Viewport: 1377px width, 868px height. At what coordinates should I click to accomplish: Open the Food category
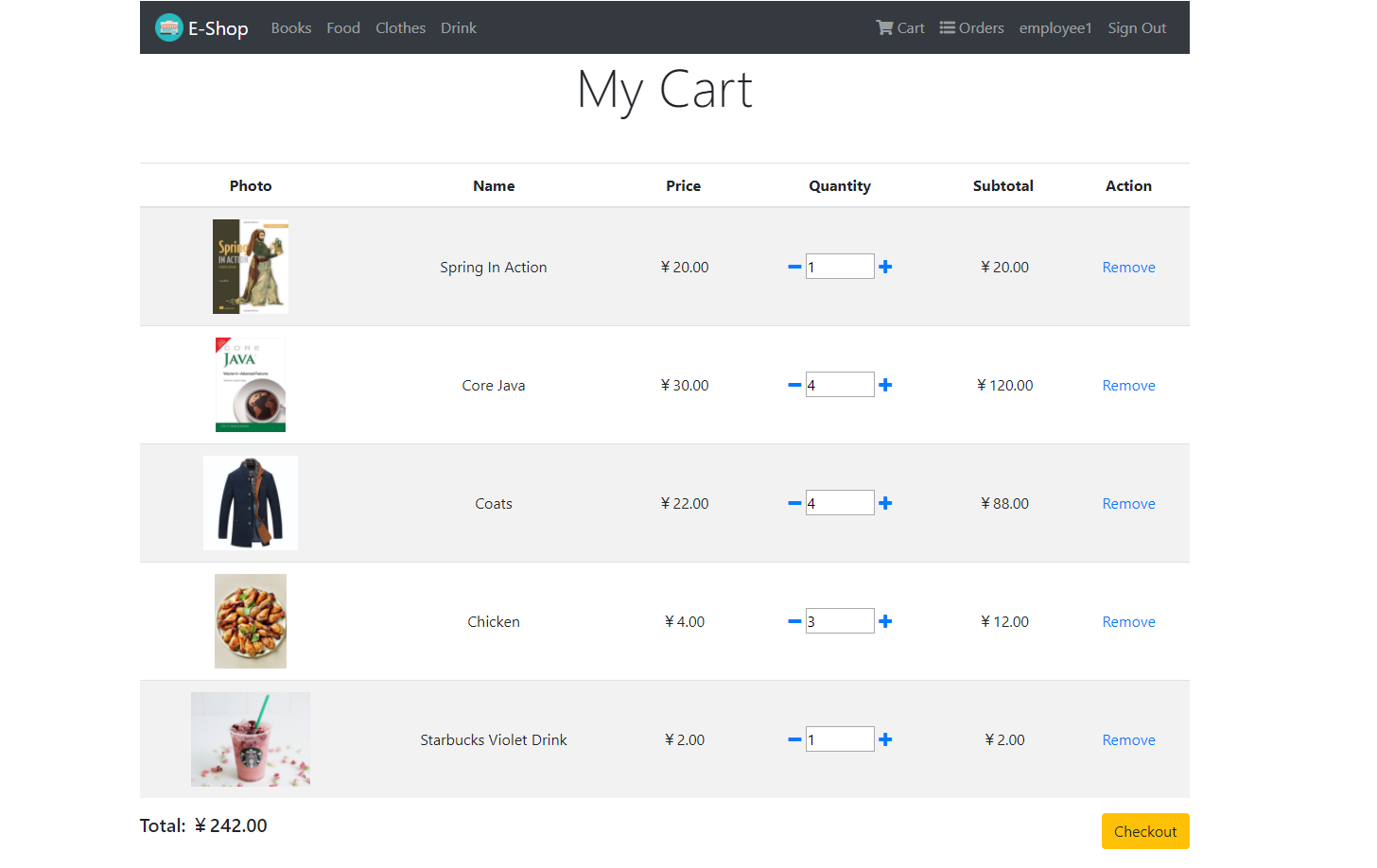coord(343,27)
